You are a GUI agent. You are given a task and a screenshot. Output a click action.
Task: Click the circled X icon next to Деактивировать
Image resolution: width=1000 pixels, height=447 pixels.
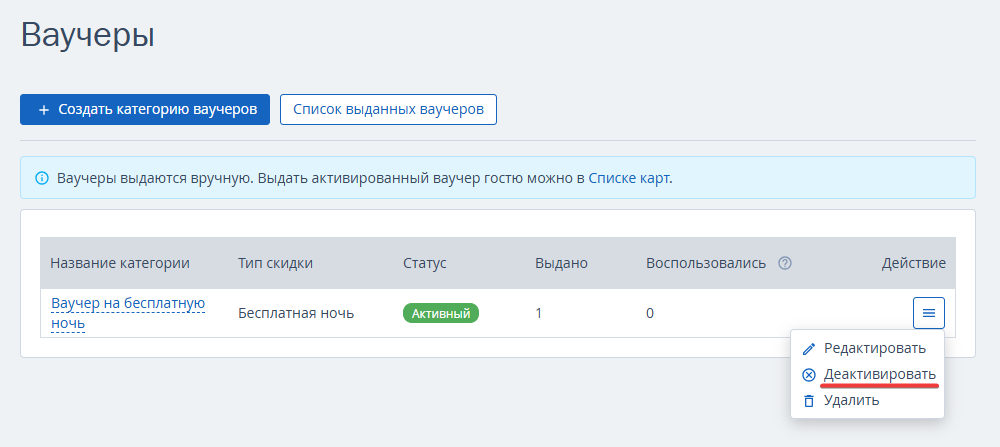click(809, 375)
